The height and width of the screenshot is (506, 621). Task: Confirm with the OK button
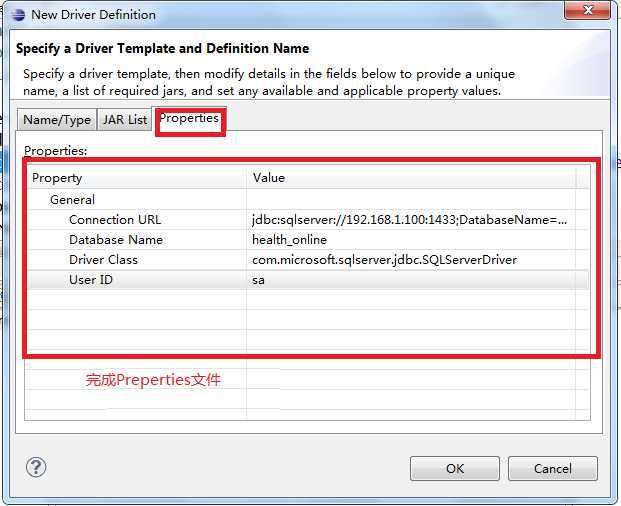[x=455, y=468]
